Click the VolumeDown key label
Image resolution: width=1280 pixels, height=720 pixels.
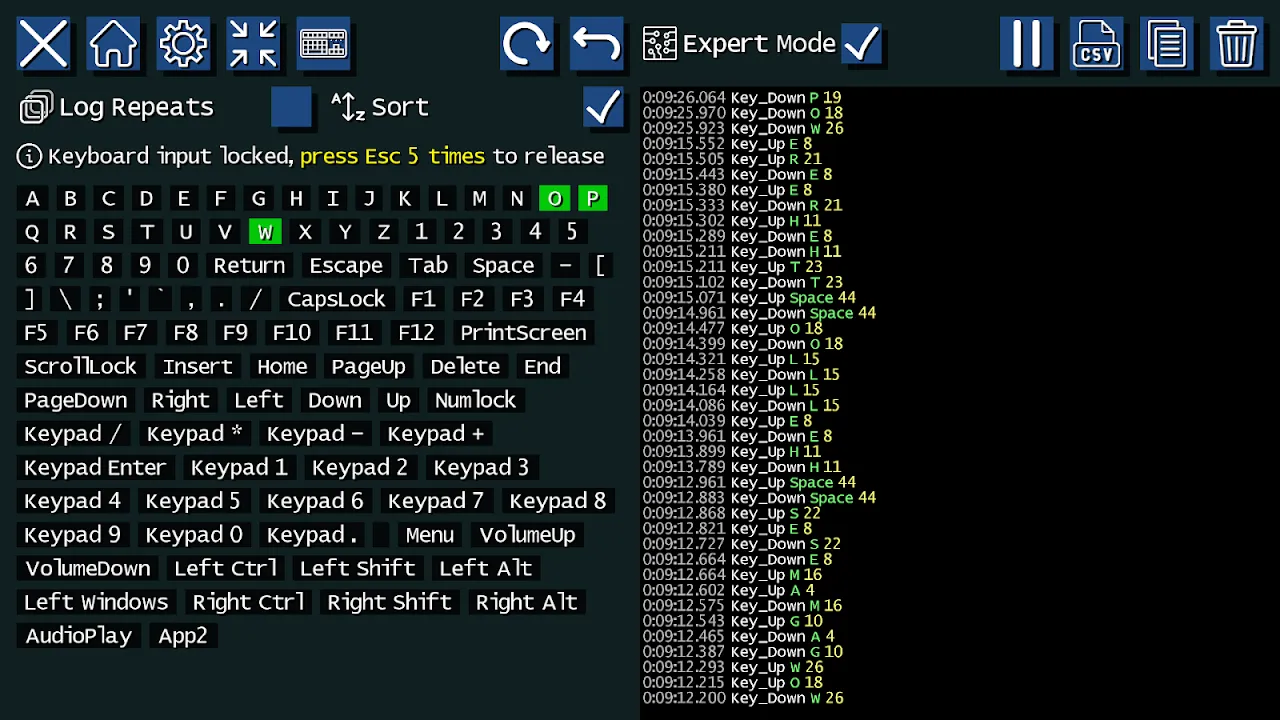(x=88, y=568)
